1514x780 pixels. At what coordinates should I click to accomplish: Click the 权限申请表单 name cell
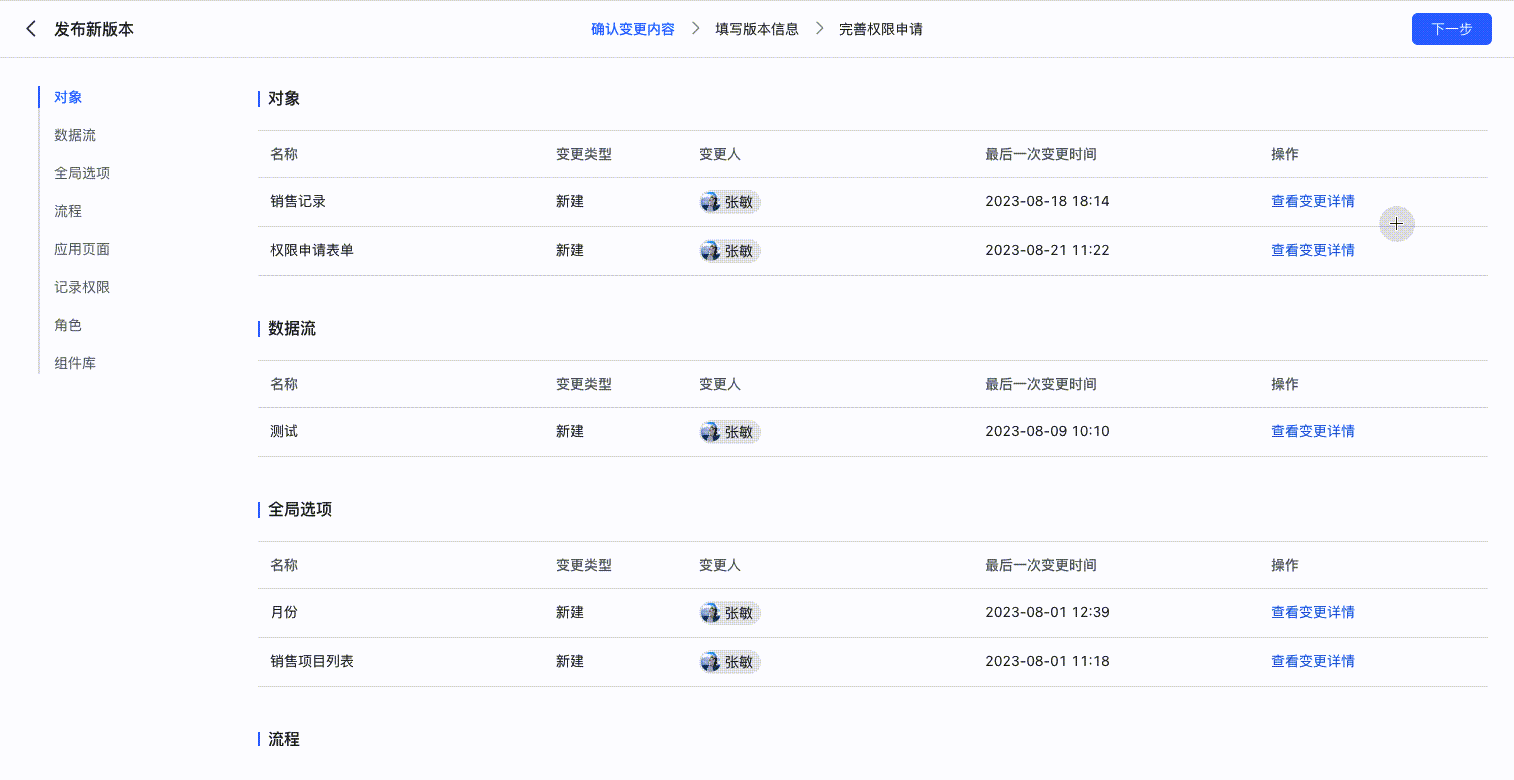click(312, 250)
